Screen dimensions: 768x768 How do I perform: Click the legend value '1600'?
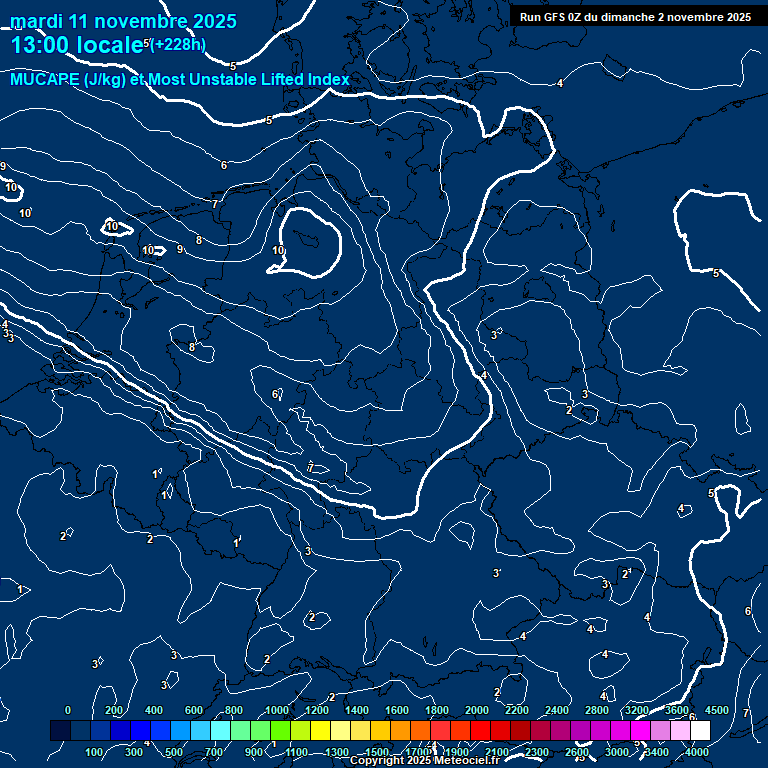tap(397, 710)
